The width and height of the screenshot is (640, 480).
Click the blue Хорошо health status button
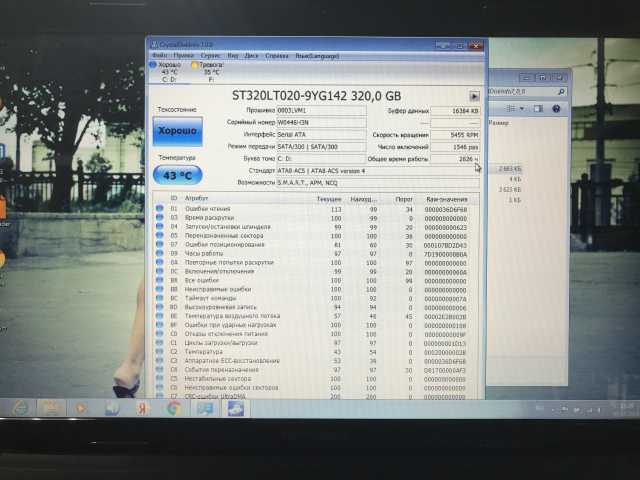point(178,131)
